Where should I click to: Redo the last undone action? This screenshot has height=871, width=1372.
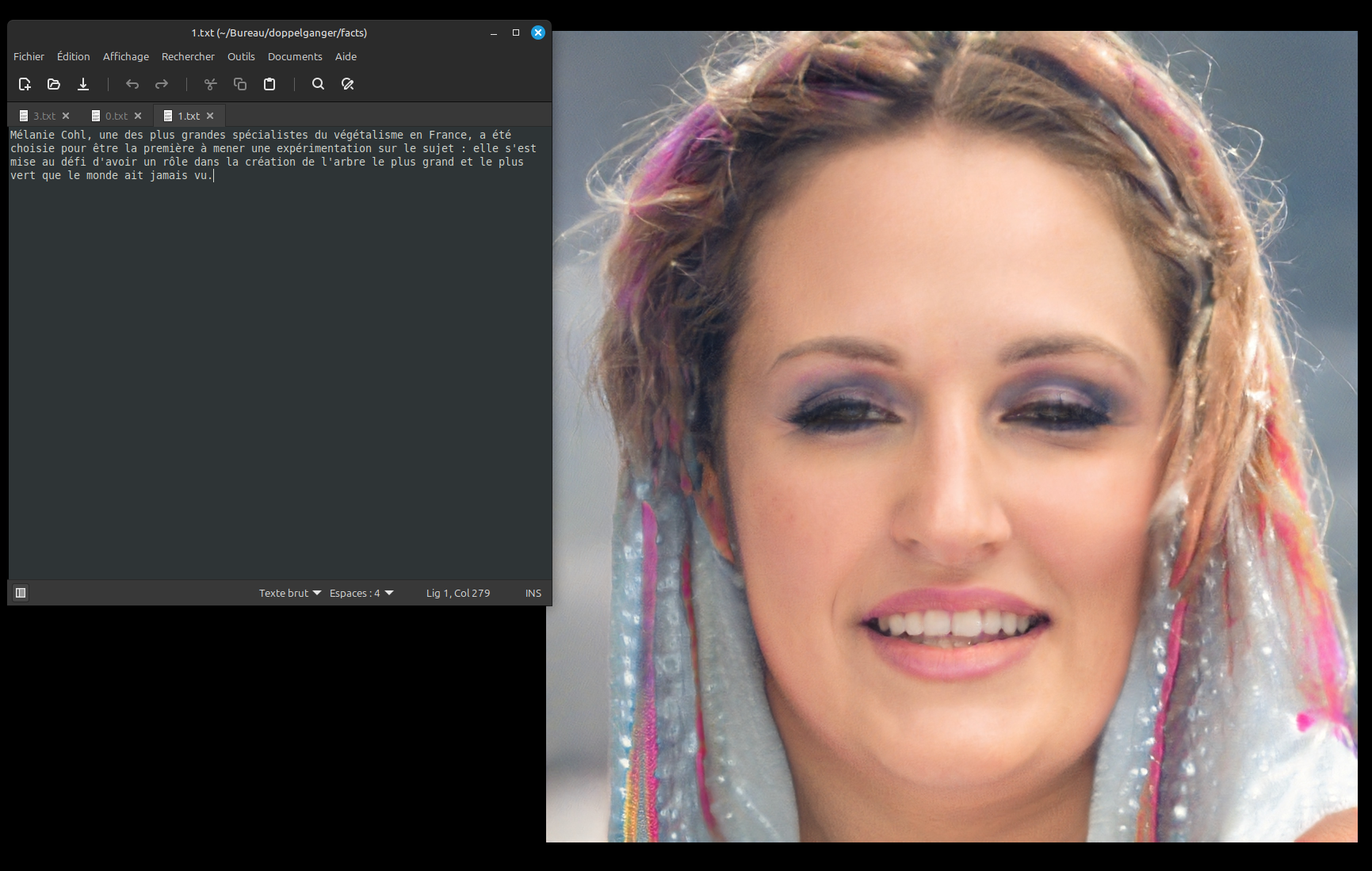click(x=162, y=84)
